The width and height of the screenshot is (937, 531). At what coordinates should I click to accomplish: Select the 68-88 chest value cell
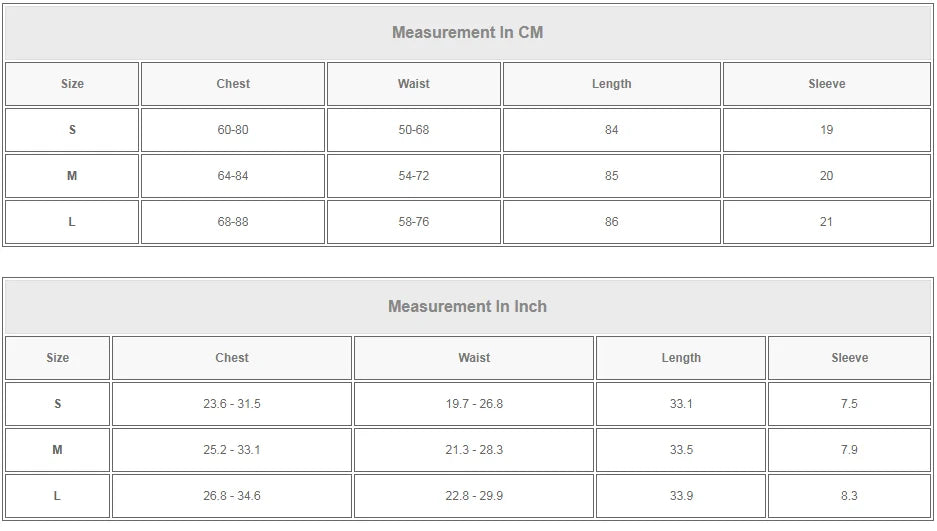tap(233, 222)
